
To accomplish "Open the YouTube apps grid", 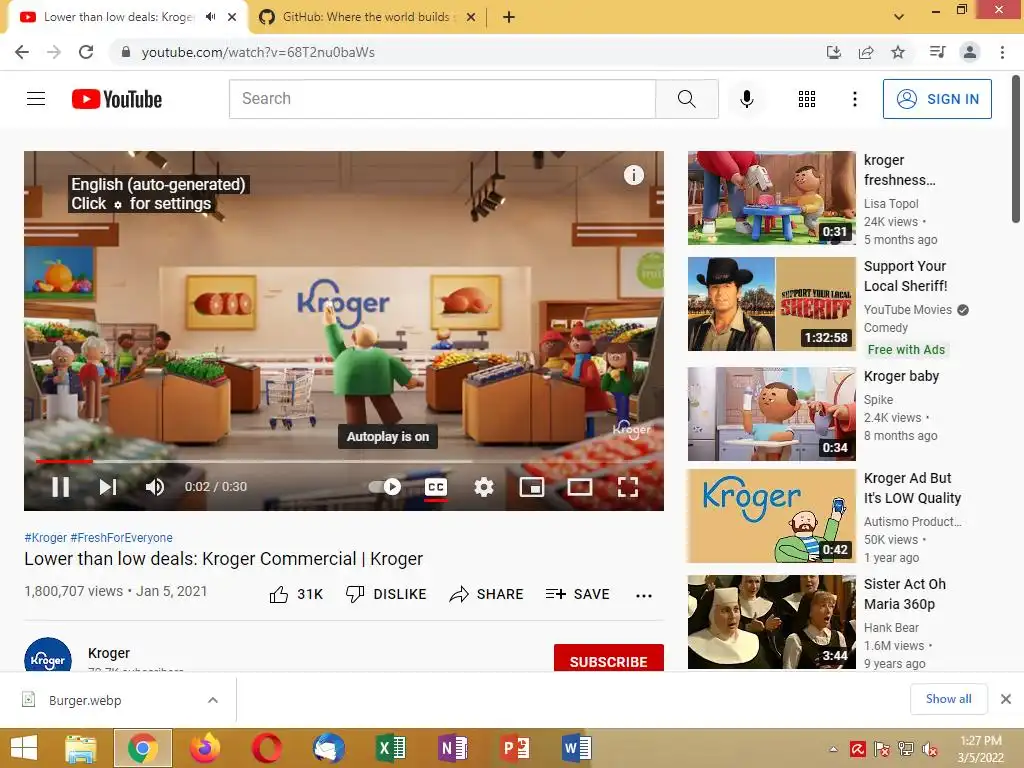I will pyautogui.click(x=807, y=99).
